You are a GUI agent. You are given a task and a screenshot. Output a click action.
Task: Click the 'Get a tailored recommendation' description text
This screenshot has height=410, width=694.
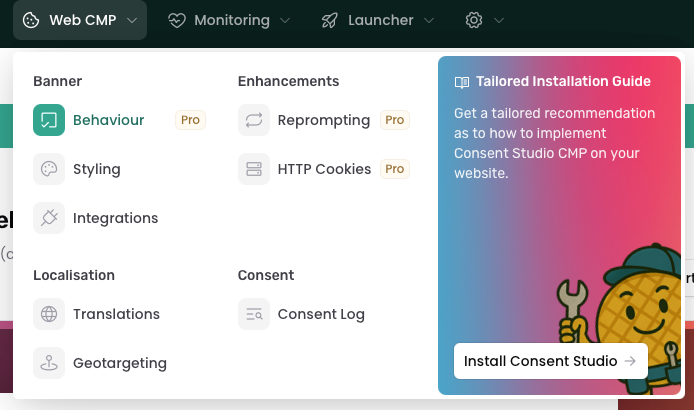click(x=555, y=143)
